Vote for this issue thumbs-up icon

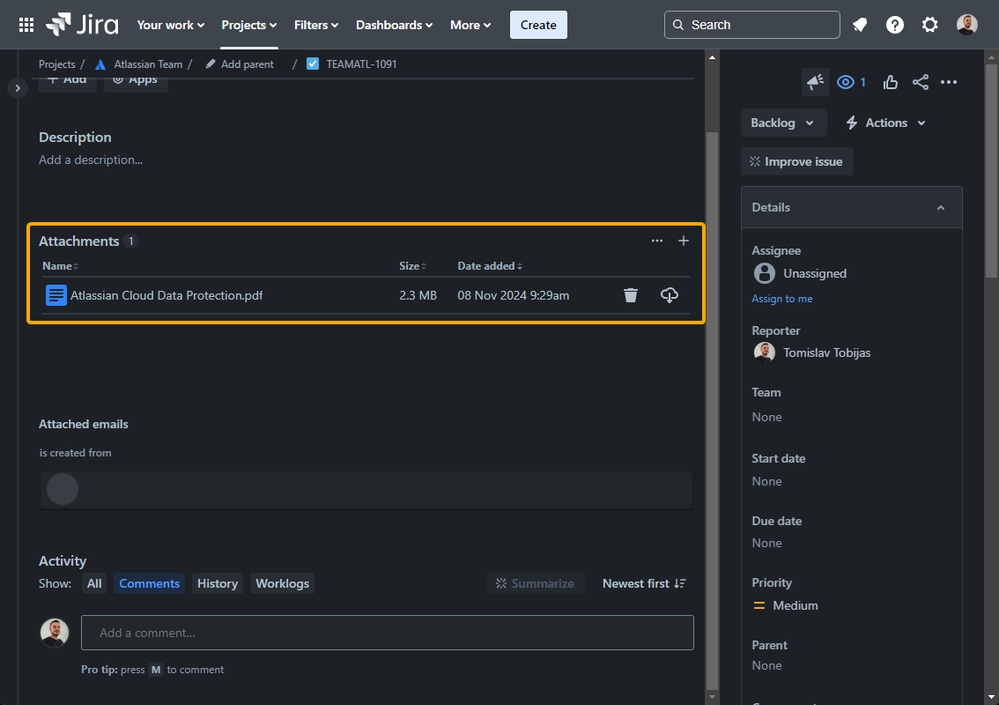click(x=890, y=82)
